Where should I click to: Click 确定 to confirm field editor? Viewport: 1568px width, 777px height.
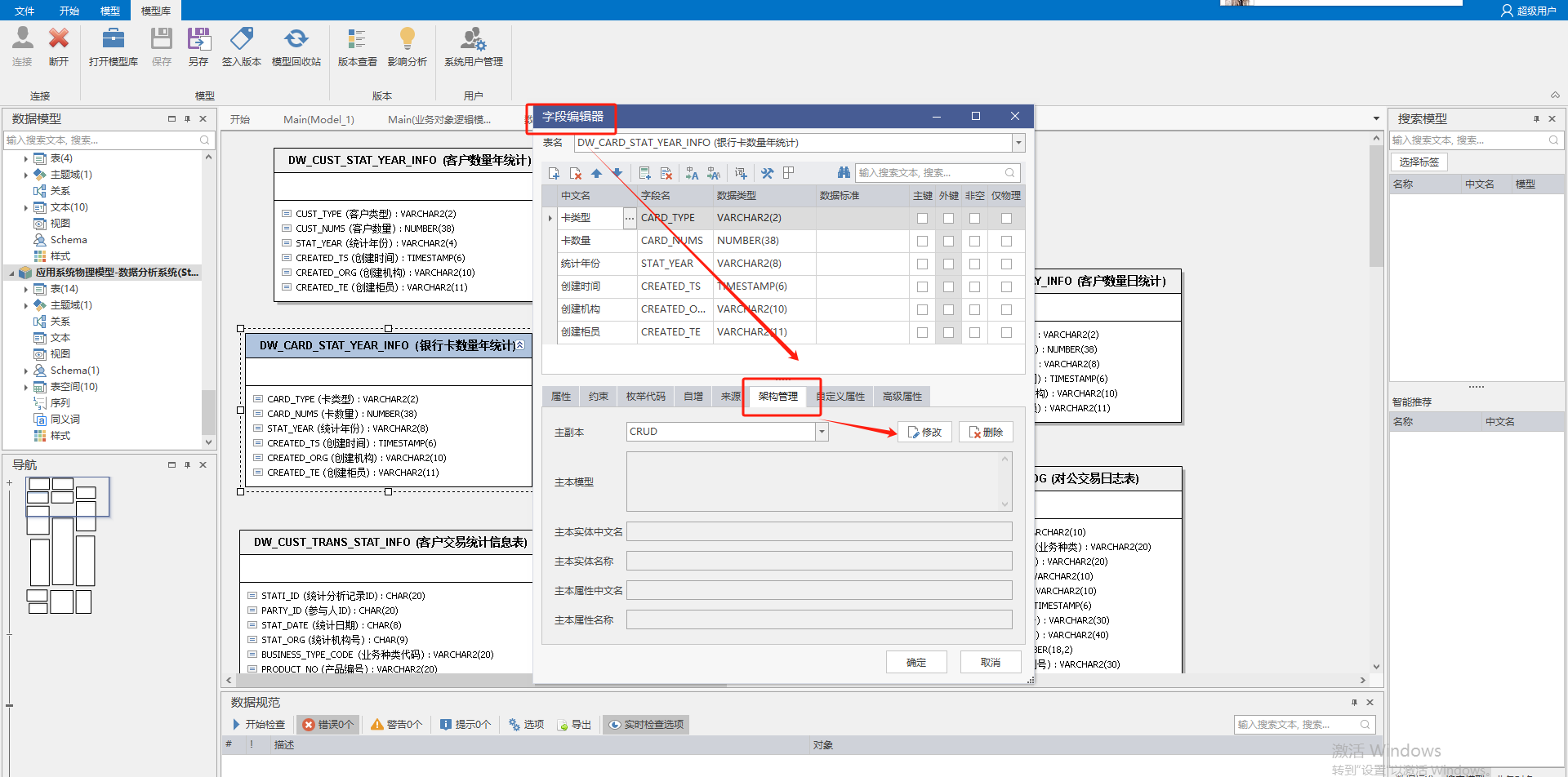click(916, 662)
